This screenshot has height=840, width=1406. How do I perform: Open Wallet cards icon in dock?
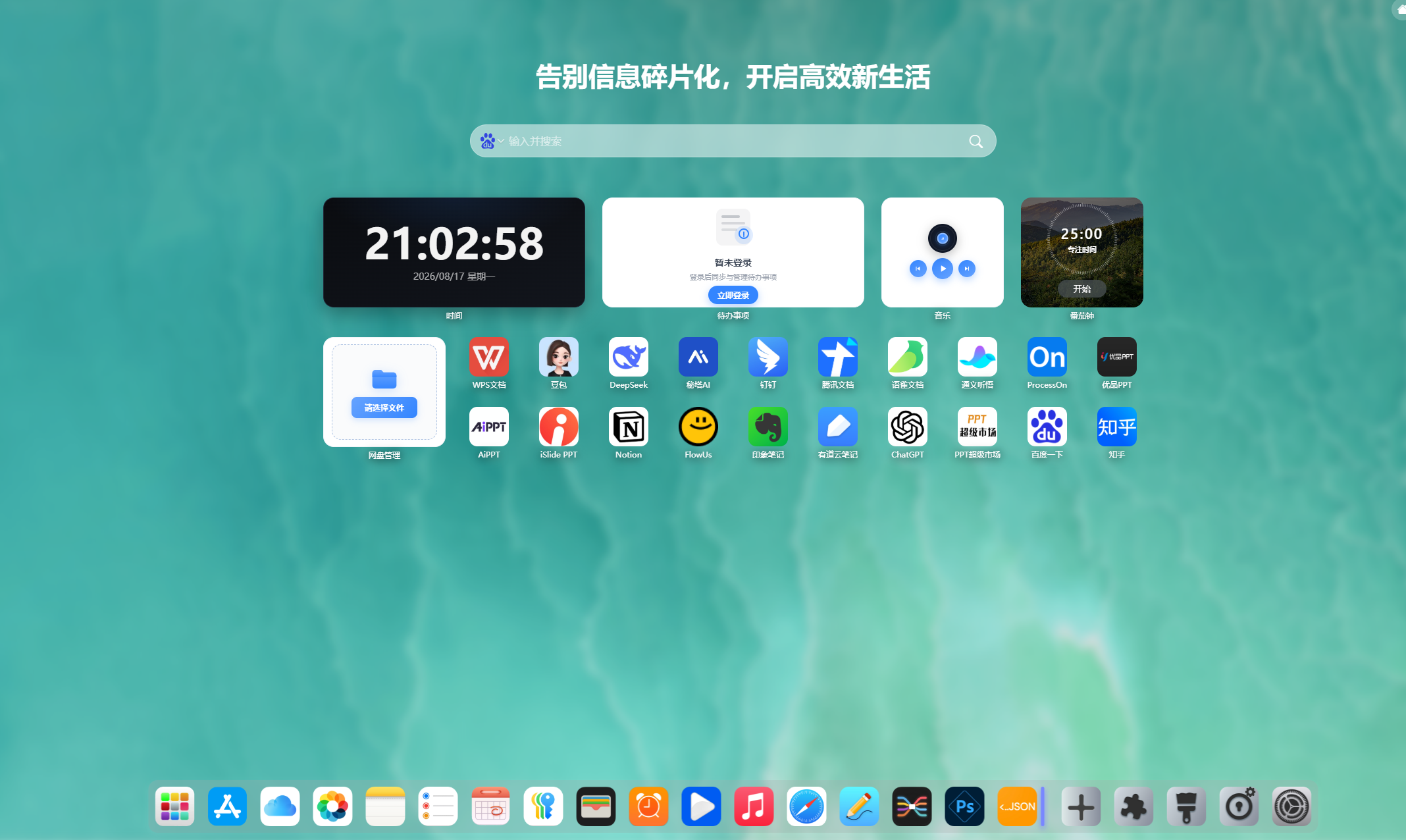(596, 806)
